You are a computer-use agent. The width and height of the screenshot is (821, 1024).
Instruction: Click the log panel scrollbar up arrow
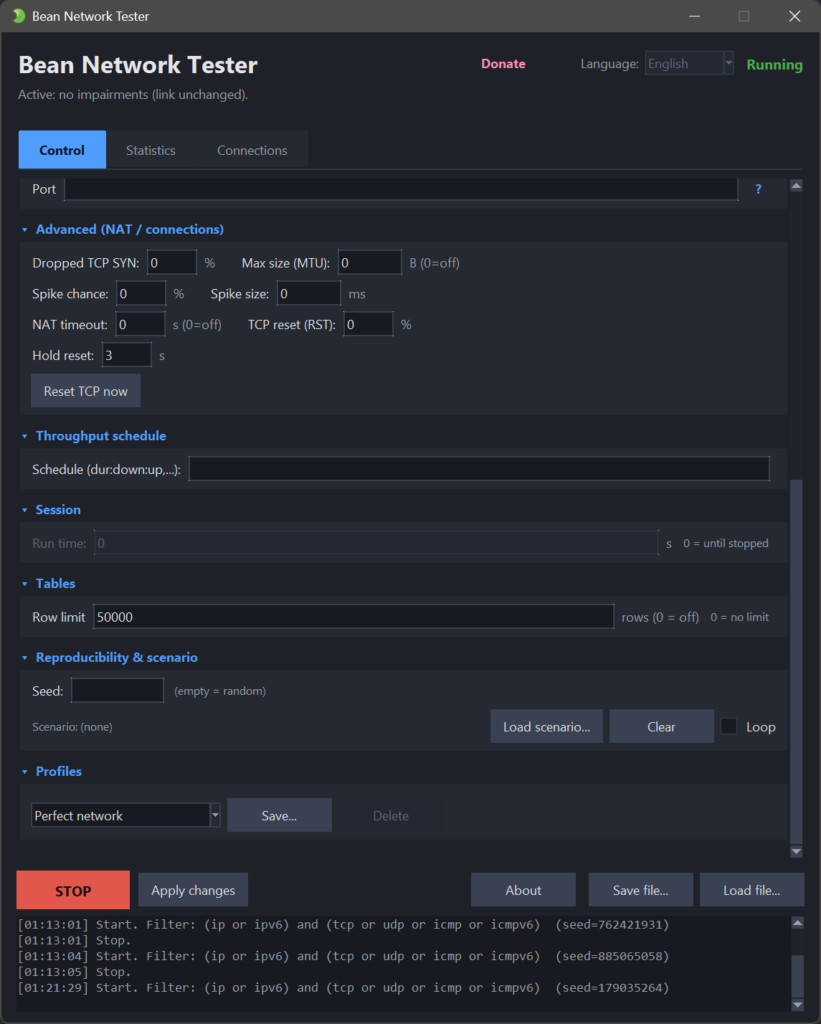coord(797,923)
